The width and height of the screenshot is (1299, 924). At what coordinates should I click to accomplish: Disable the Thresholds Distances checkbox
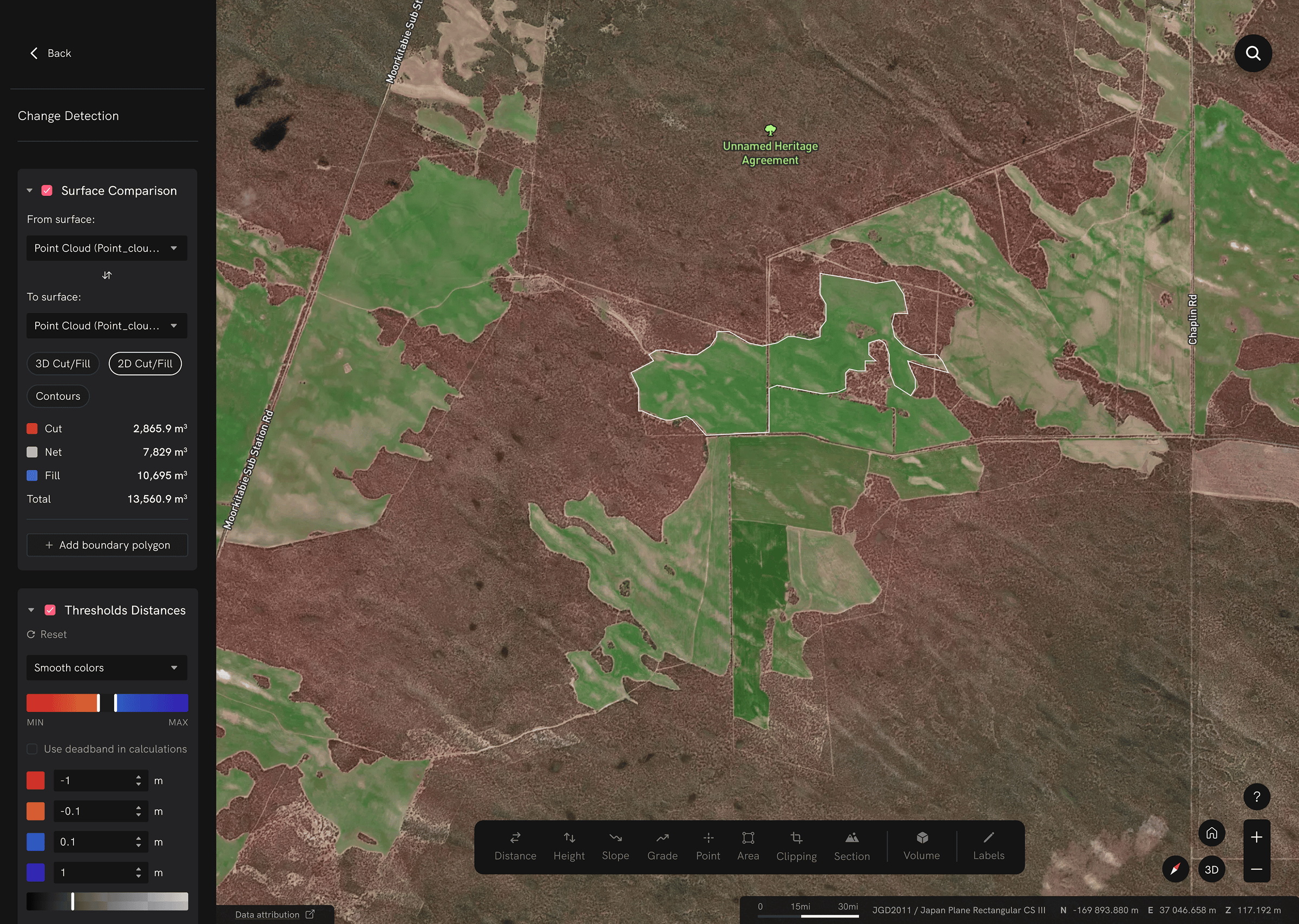click(x=50, y=610)
